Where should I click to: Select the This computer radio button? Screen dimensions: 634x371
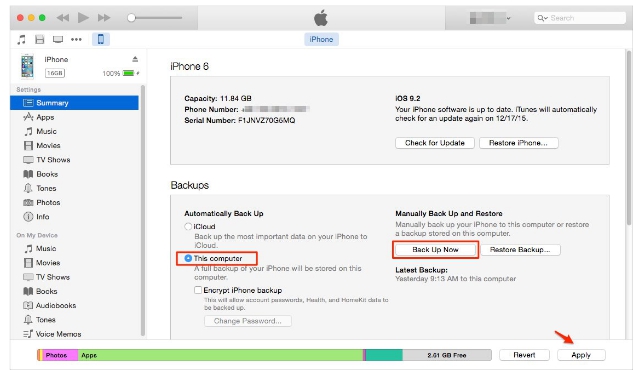(188, 258)
